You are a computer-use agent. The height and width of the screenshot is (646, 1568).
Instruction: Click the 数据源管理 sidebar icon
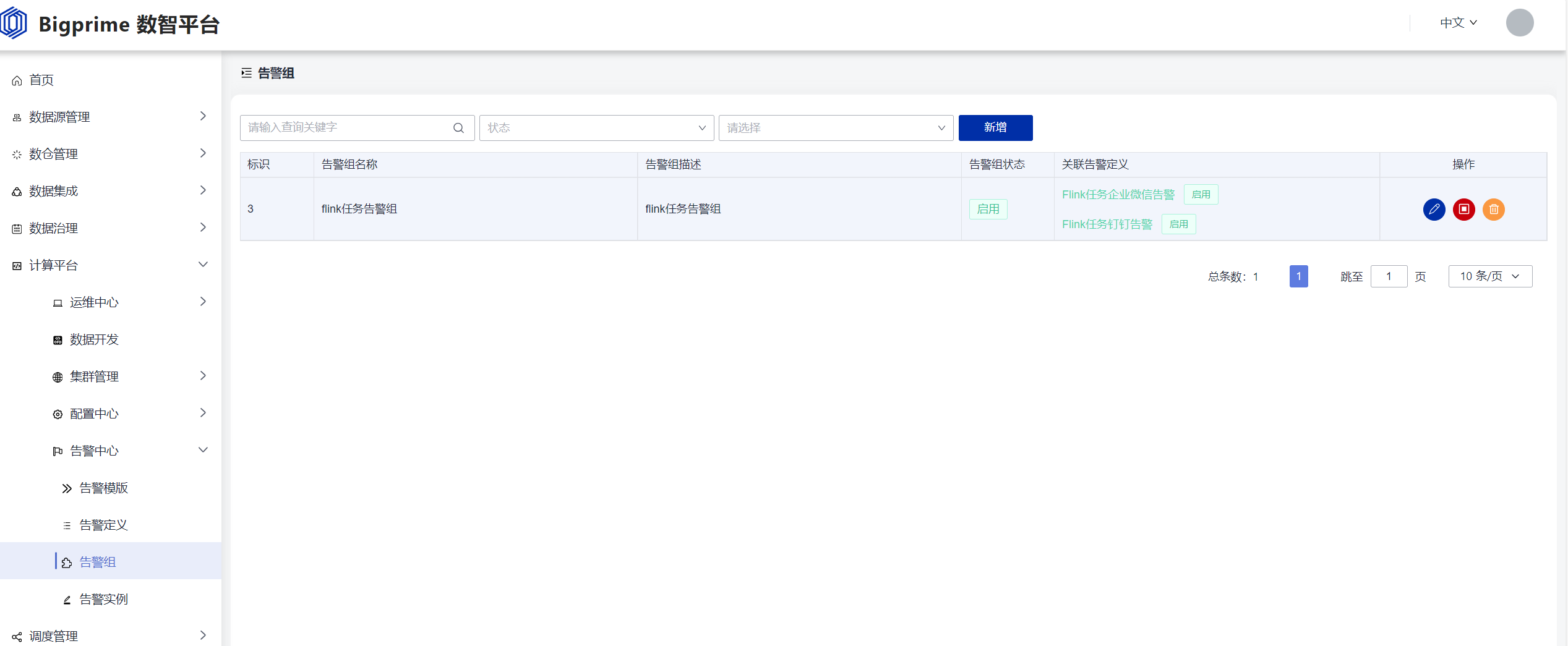(17, 117)
